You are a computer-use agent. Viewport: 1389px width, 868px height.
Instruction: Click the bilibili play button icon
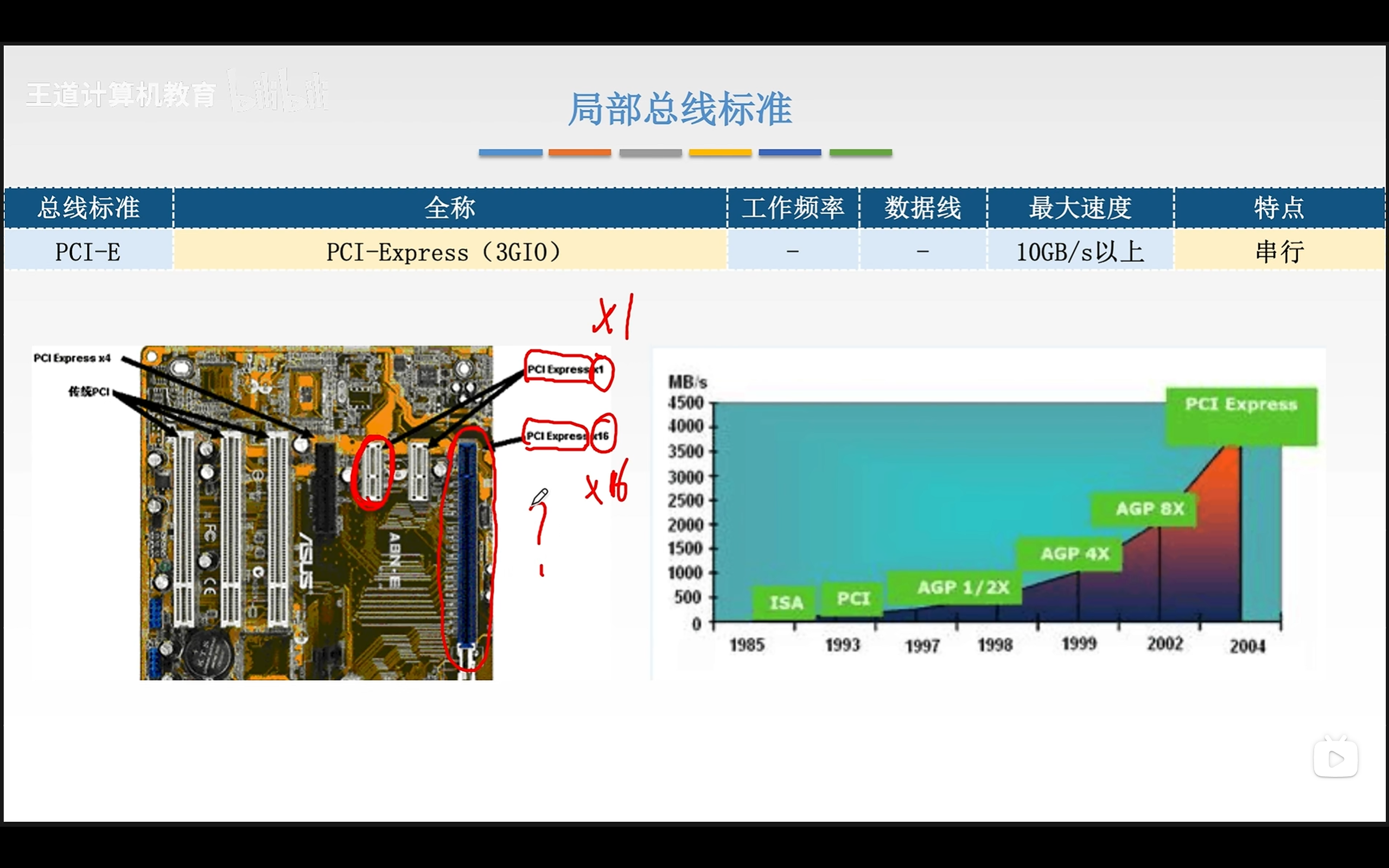point(1335,758)
